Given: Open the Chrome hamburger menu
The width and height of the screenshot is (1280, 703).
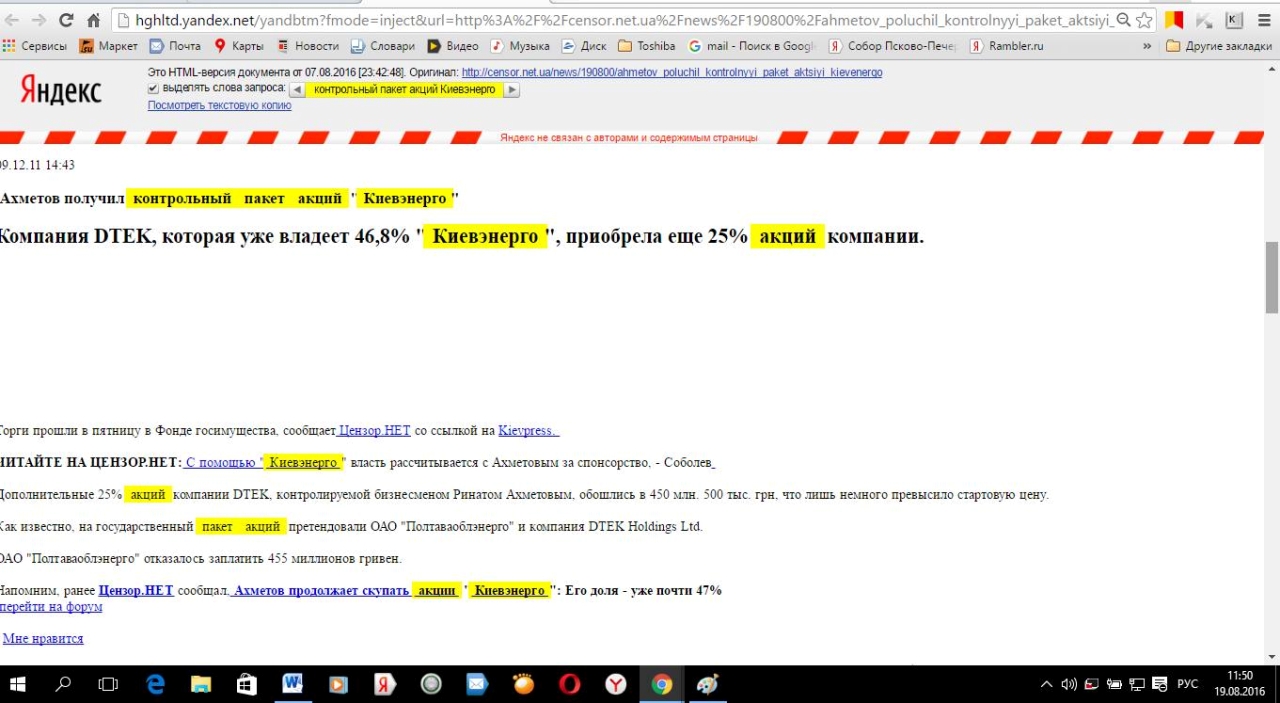Looking at the screenshot, I should pos(1264,20).
